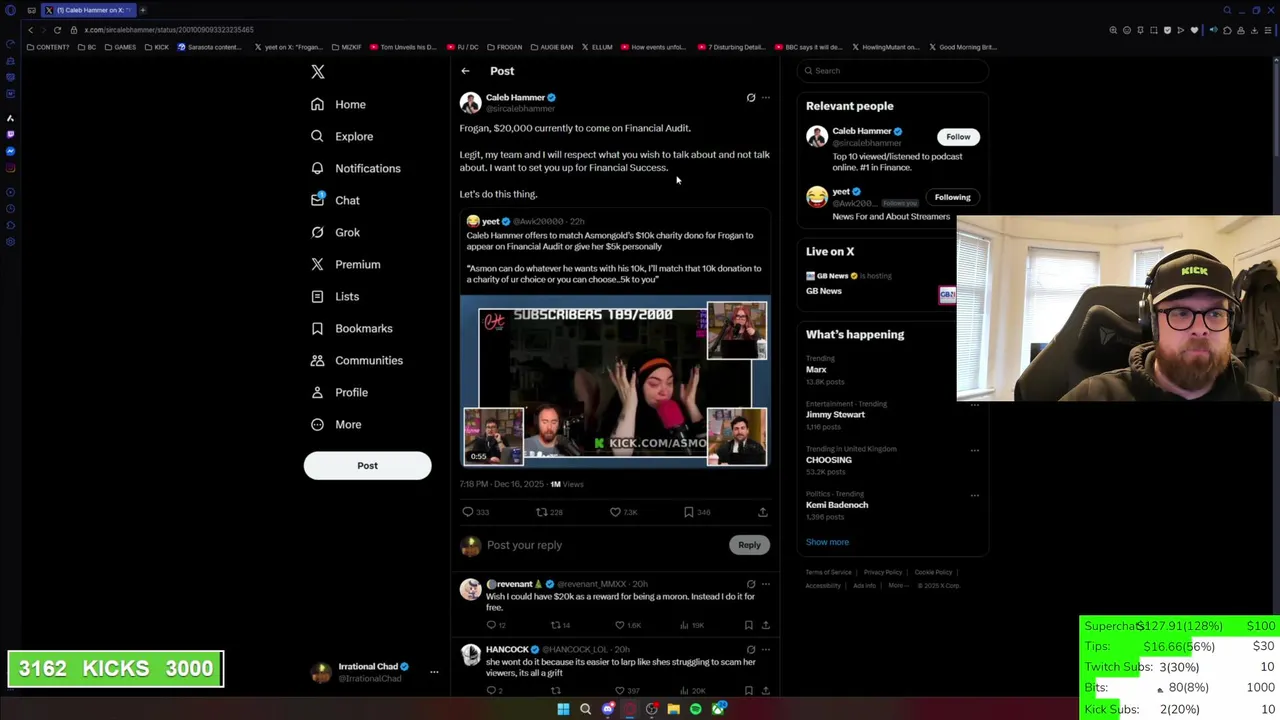Share revenant's comment
1280x720 pixels.
point(765,625)
